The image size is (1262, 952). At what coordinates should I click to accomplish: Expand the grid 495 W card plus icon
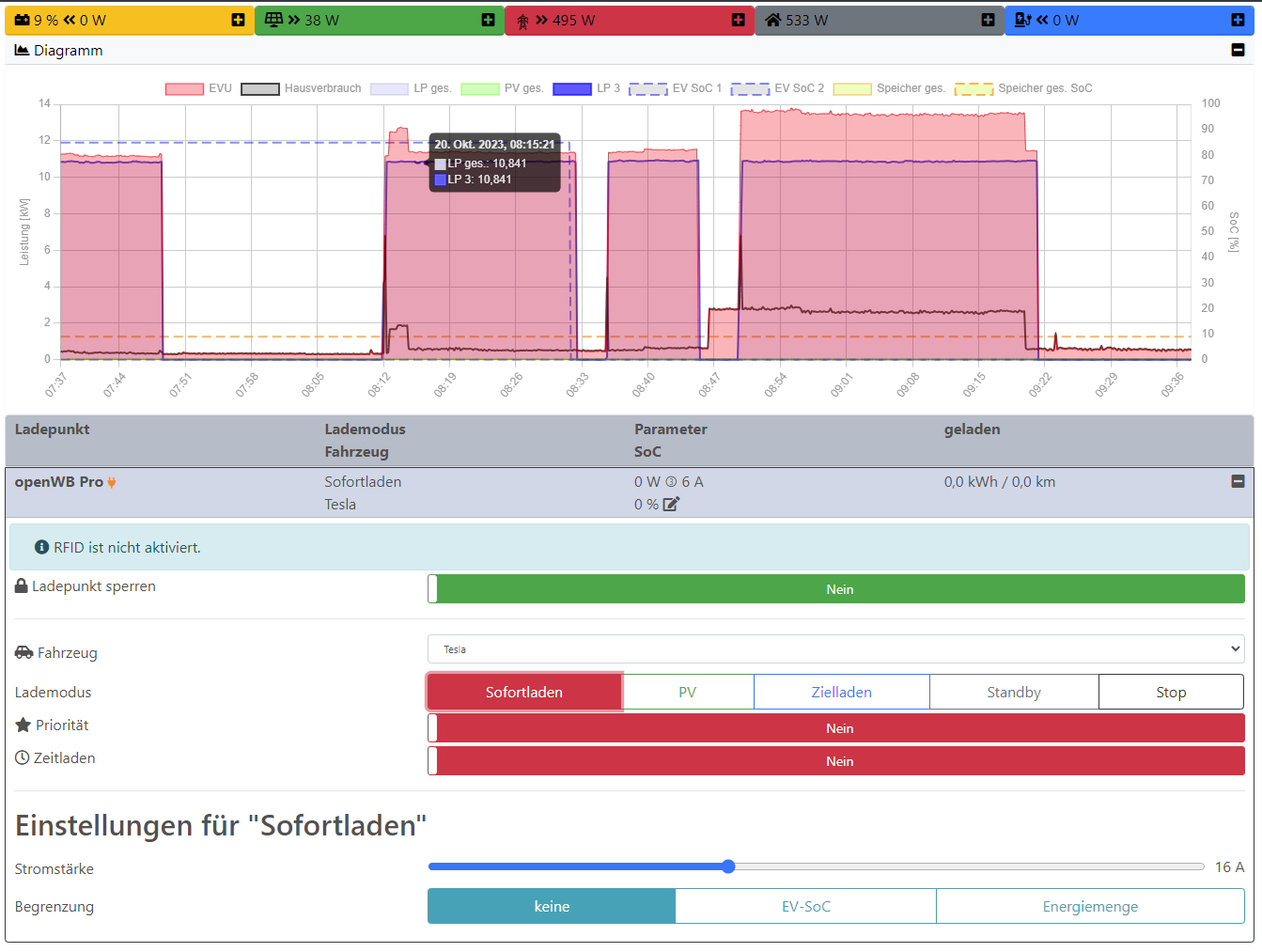pos(738,20)
